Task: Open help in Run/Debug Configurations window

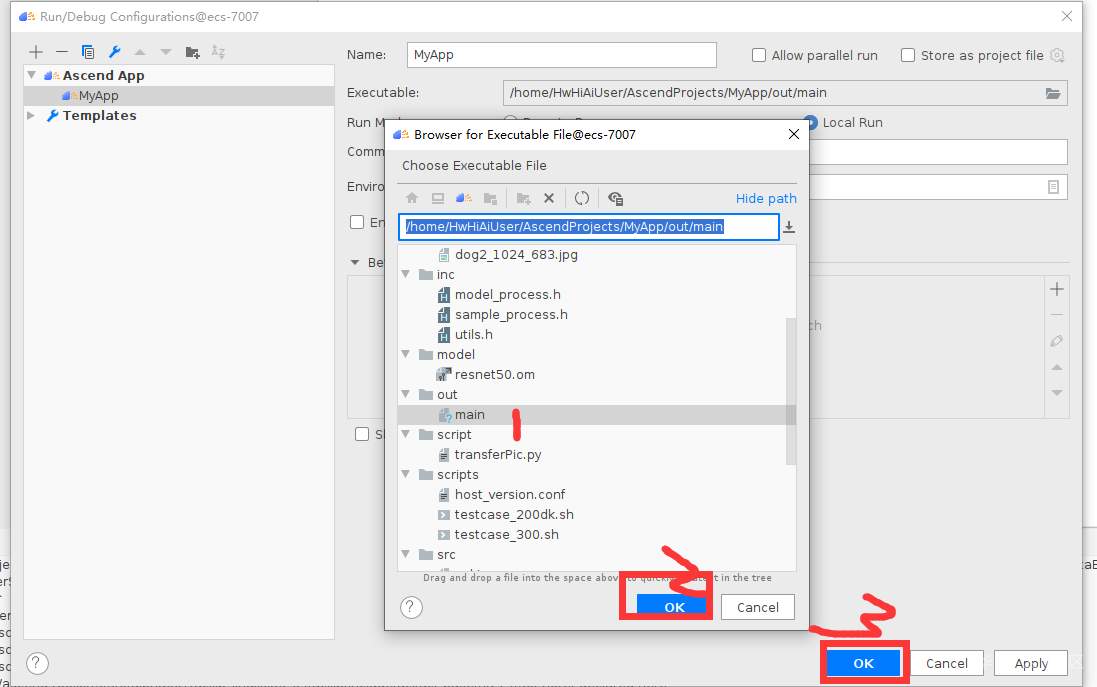Action: click(x=37, y=663)
